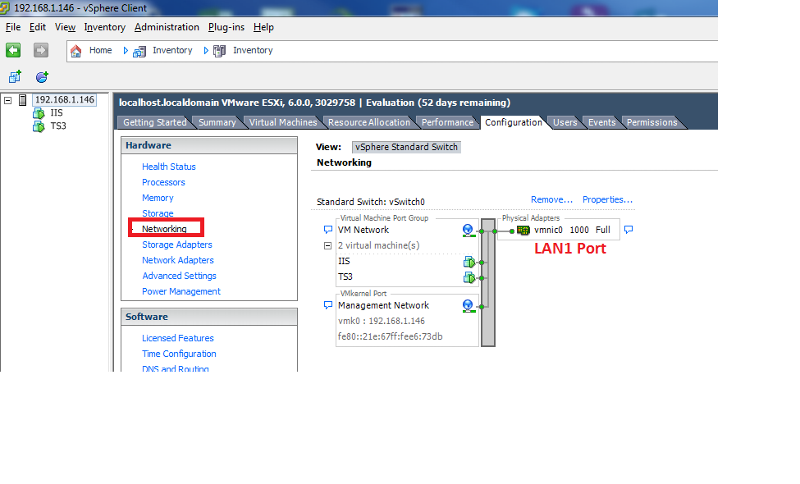Click the speech bubble icon beside Management Network
Viewport: 800px width, 484px height.
tap(328, 305)
